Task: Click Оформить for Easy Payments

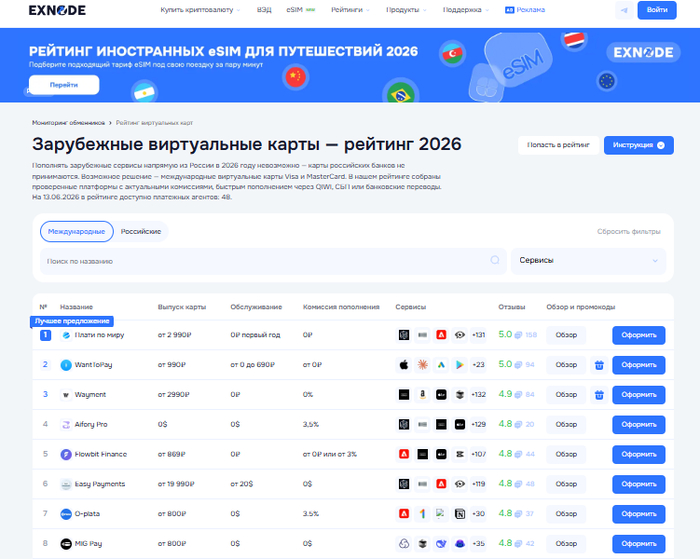Action: (x=639, y=484)
